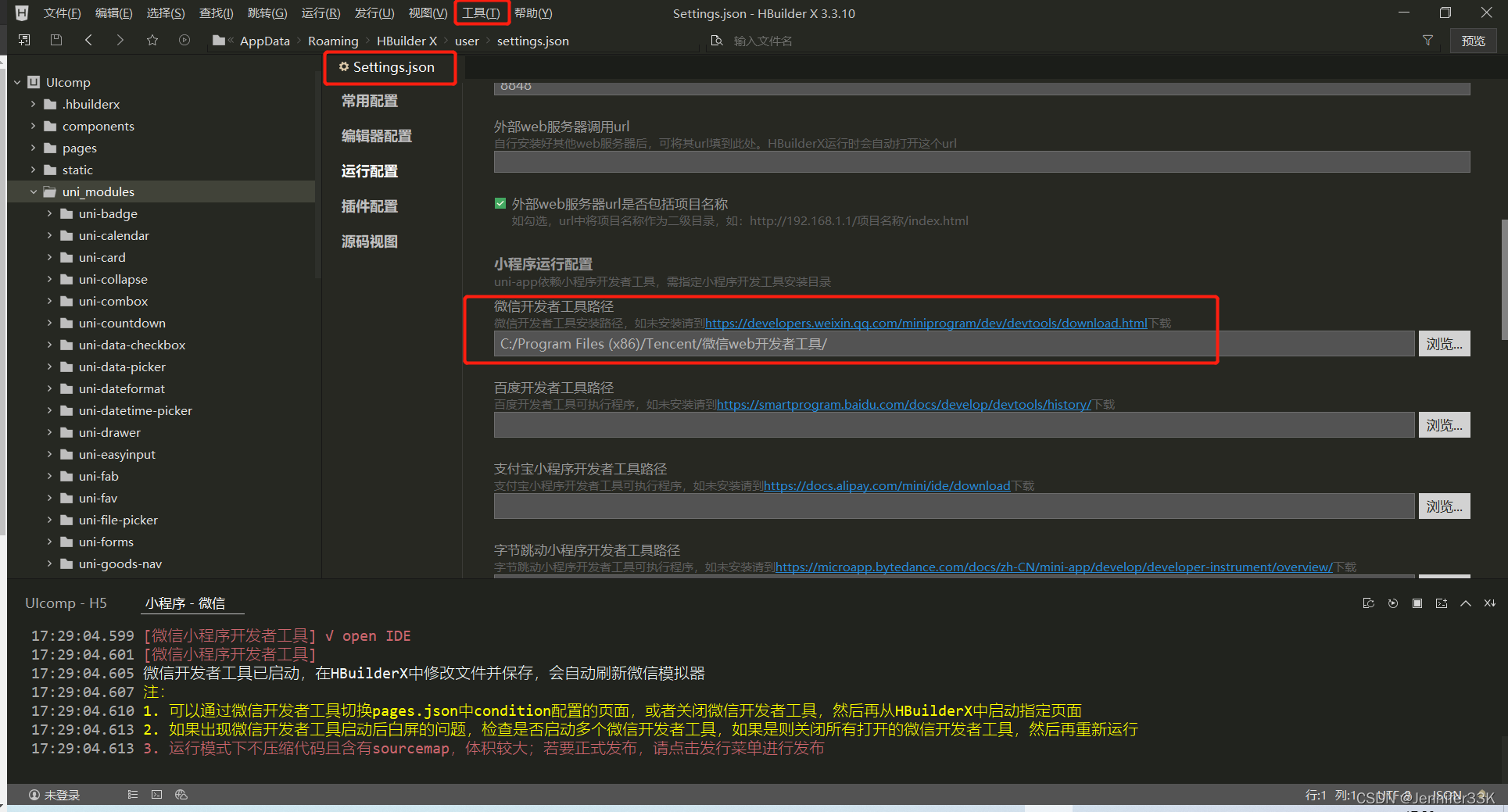Select the 编辑器配置 settings section
The image size is (1508, 812).
377,136
